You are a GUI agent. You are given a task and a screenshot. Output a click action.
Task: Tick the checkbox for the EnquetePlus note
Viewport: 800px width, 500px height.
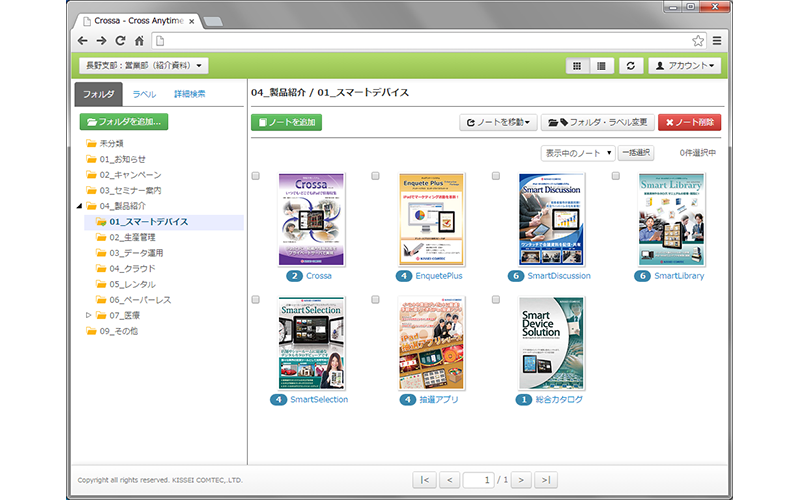pos(376,176)
